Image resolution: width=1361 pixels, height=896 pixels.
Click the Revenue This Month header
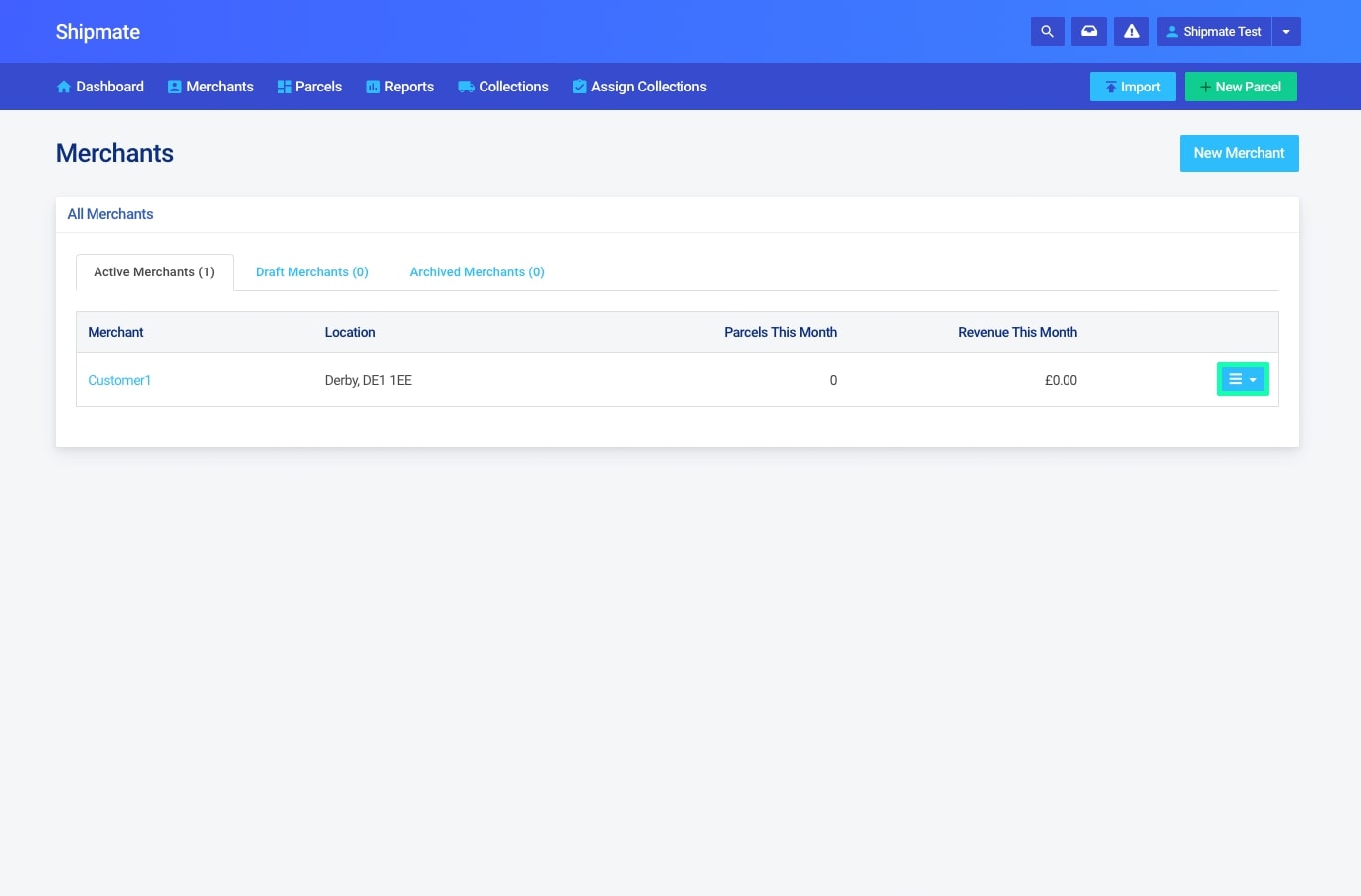coord(1018,332)
